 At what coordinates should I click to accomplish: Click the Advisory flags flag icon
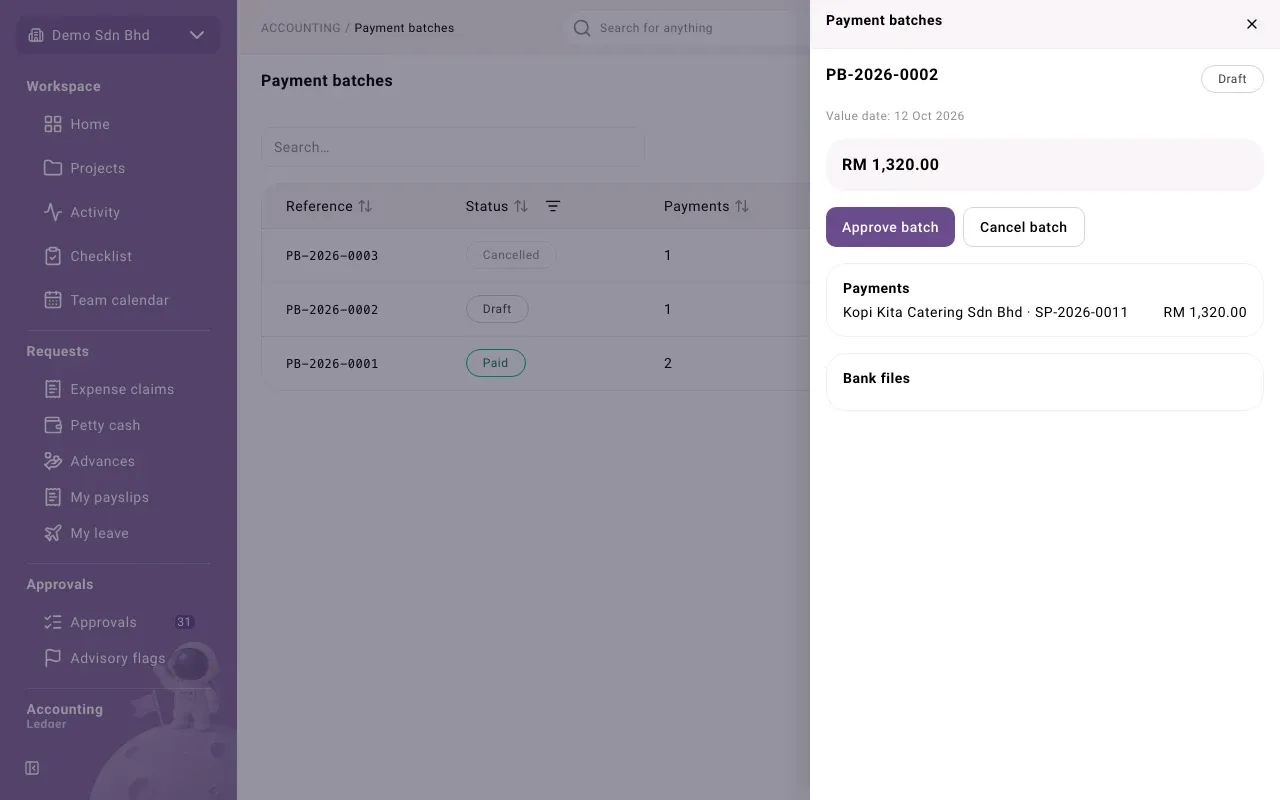click(53, 658)
